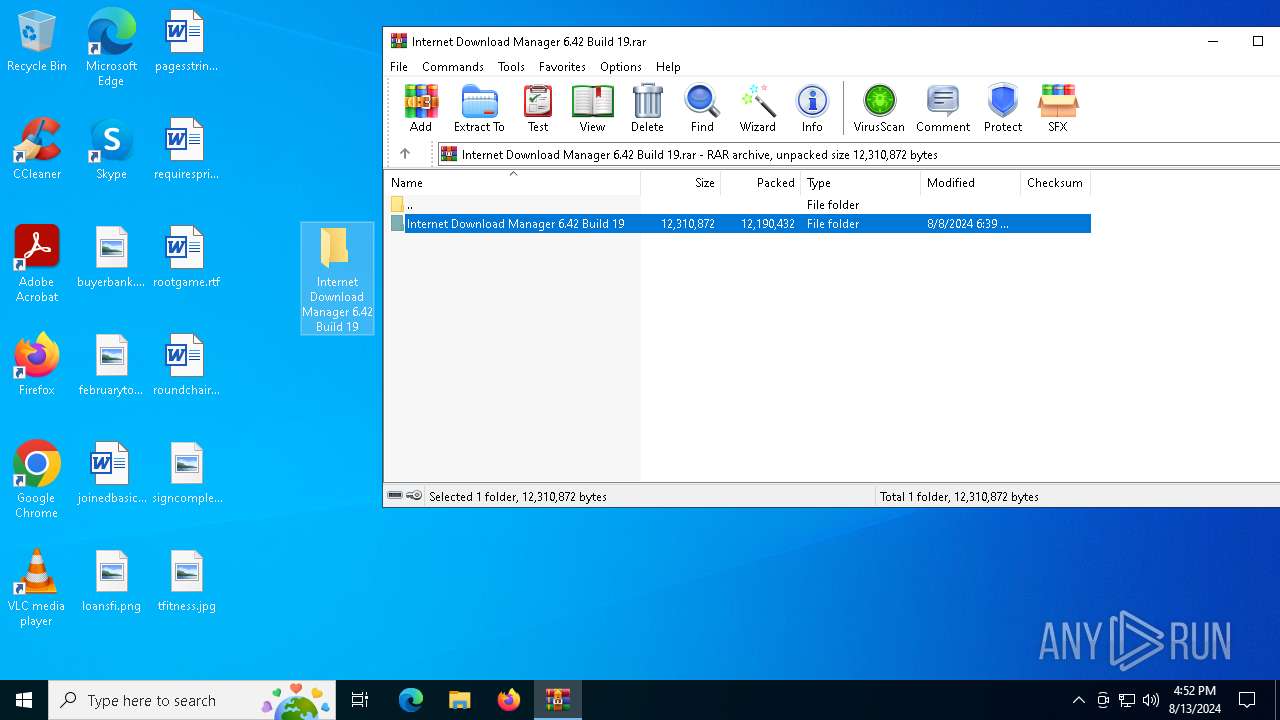
Task: Open the Favorites menu
Action: (x=562, y=67)
